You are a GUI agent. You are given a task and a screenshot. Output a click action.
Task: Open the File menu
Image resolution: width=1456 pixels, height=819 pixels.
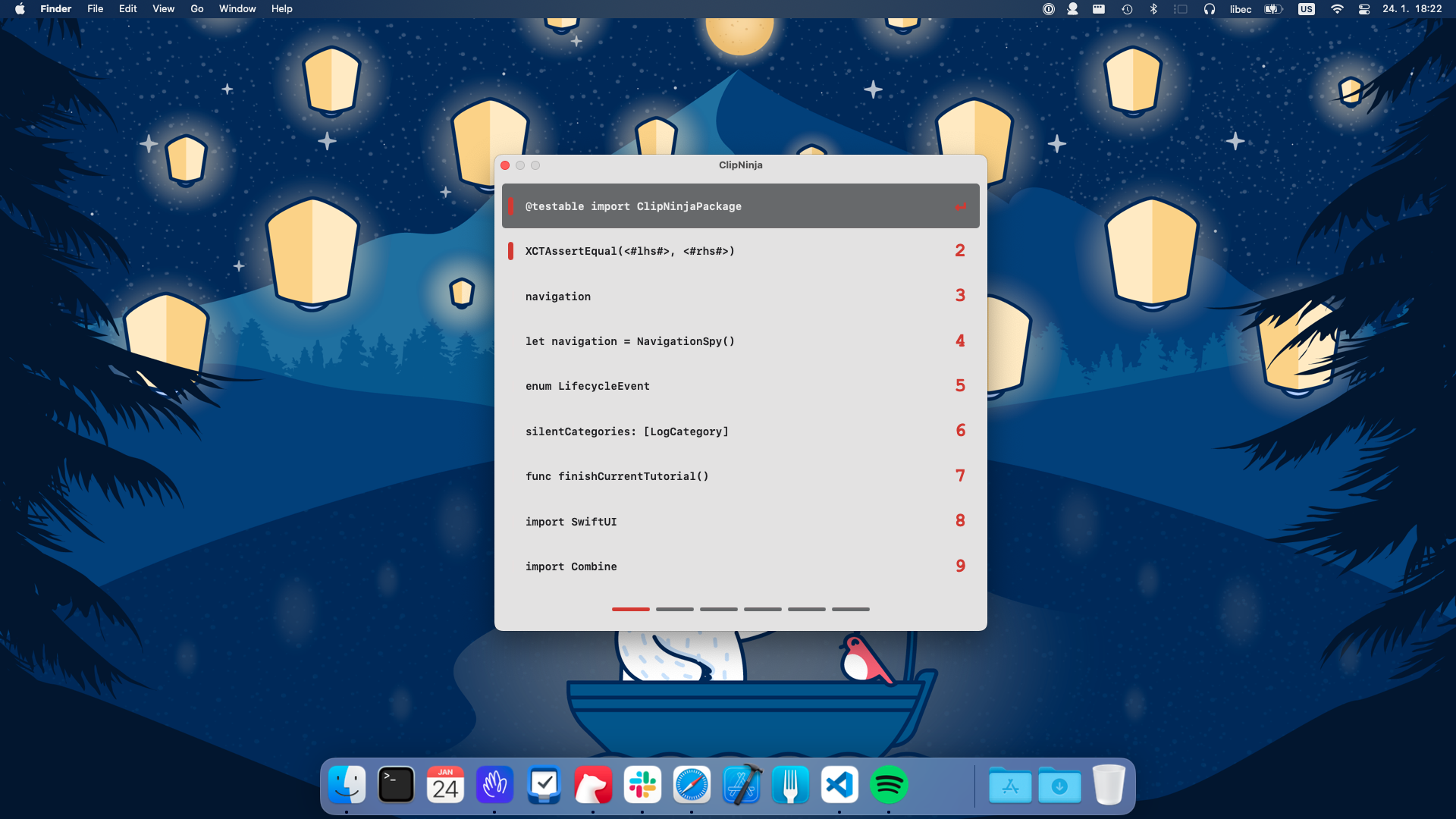95,9
